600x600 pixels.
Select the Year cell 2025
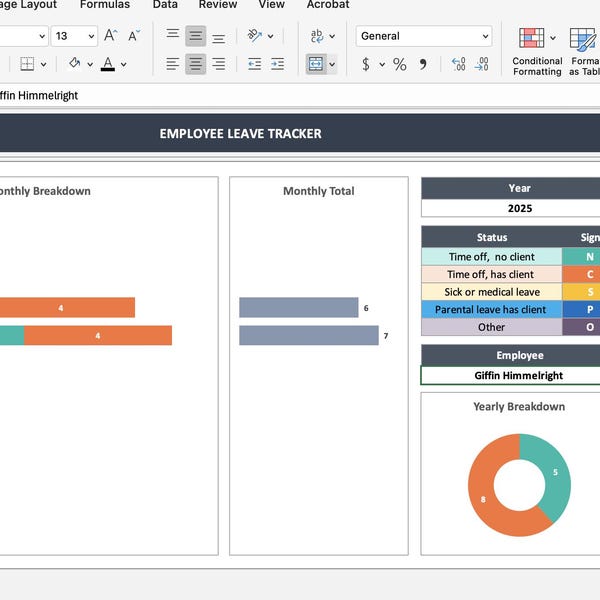(510, 208)
